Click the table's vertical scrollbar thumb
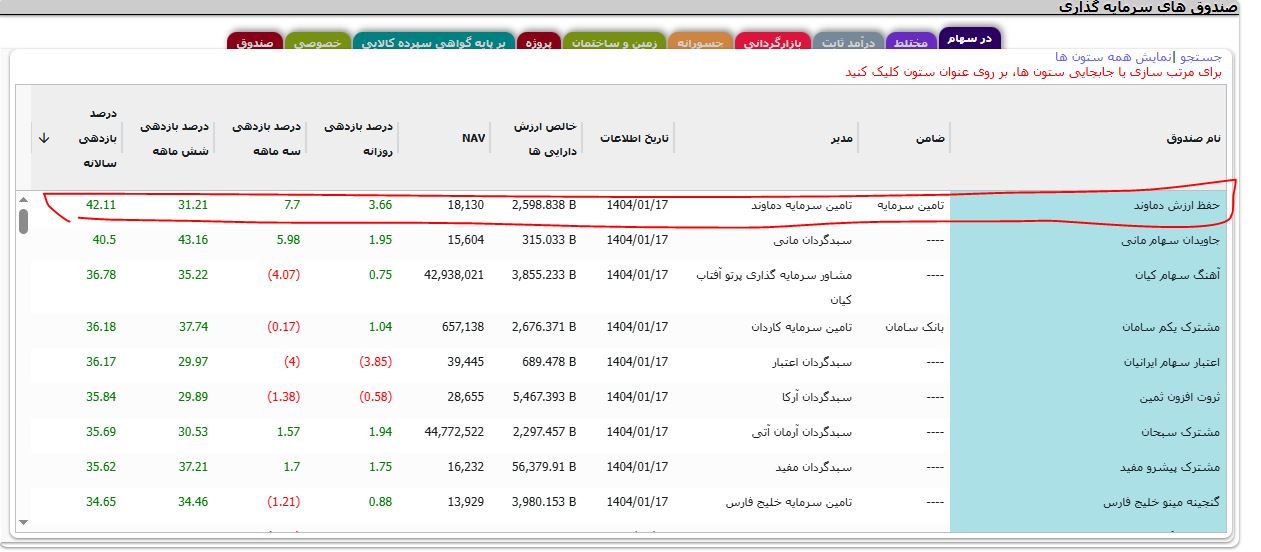The width and height of the screenshot is (1261, 552). pos(23,221)
